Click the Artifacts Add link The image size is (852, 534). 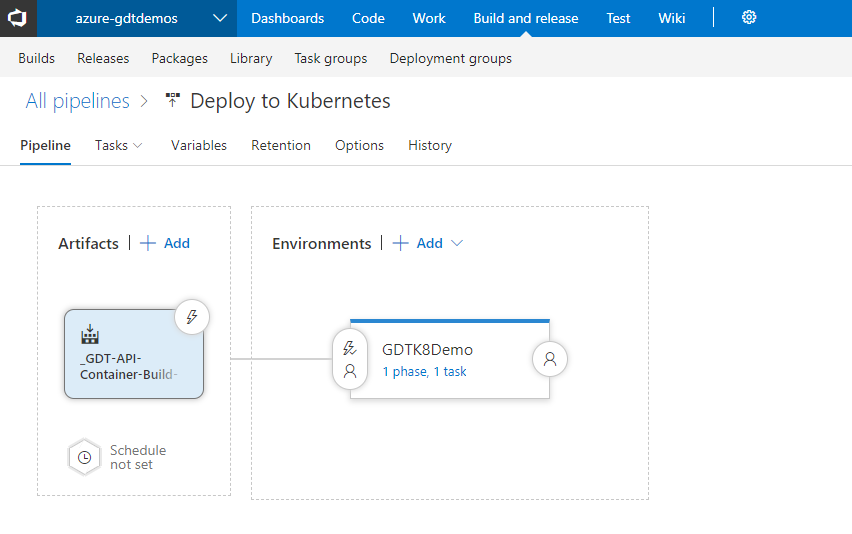[177, 243]
